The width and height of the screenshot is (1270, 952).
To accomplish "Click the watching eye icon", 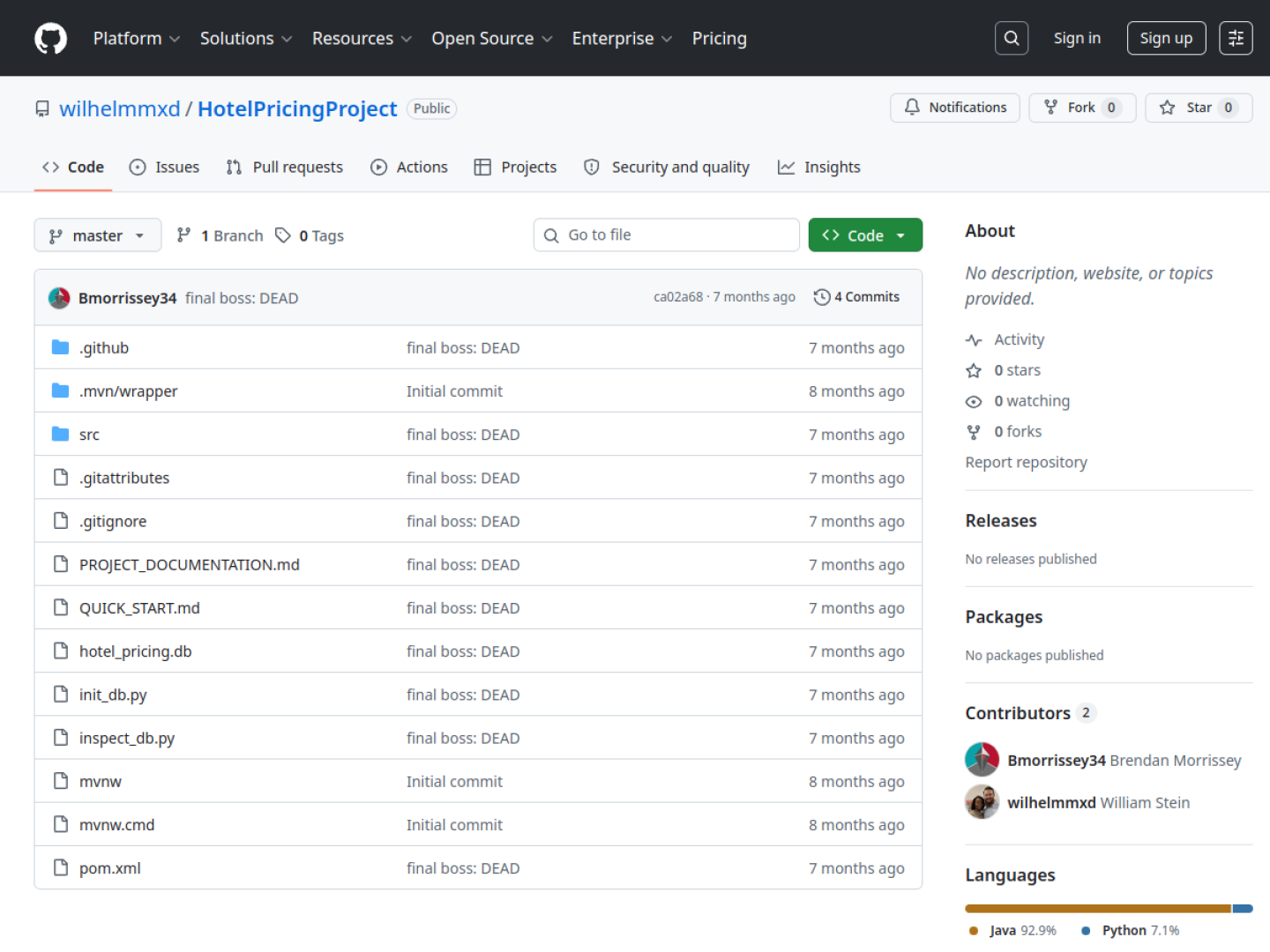I will 974,401.
